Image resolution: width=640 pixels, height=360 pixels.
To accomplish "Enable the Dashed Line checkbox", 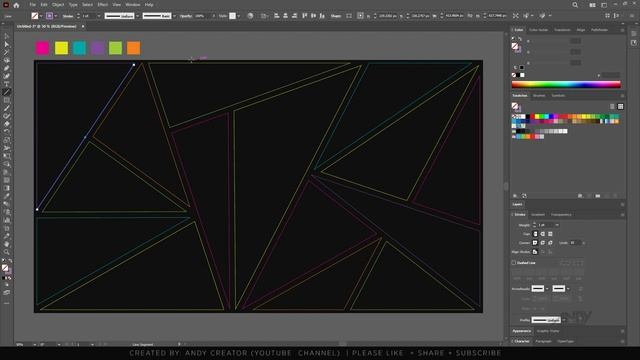I will point(514,263).
